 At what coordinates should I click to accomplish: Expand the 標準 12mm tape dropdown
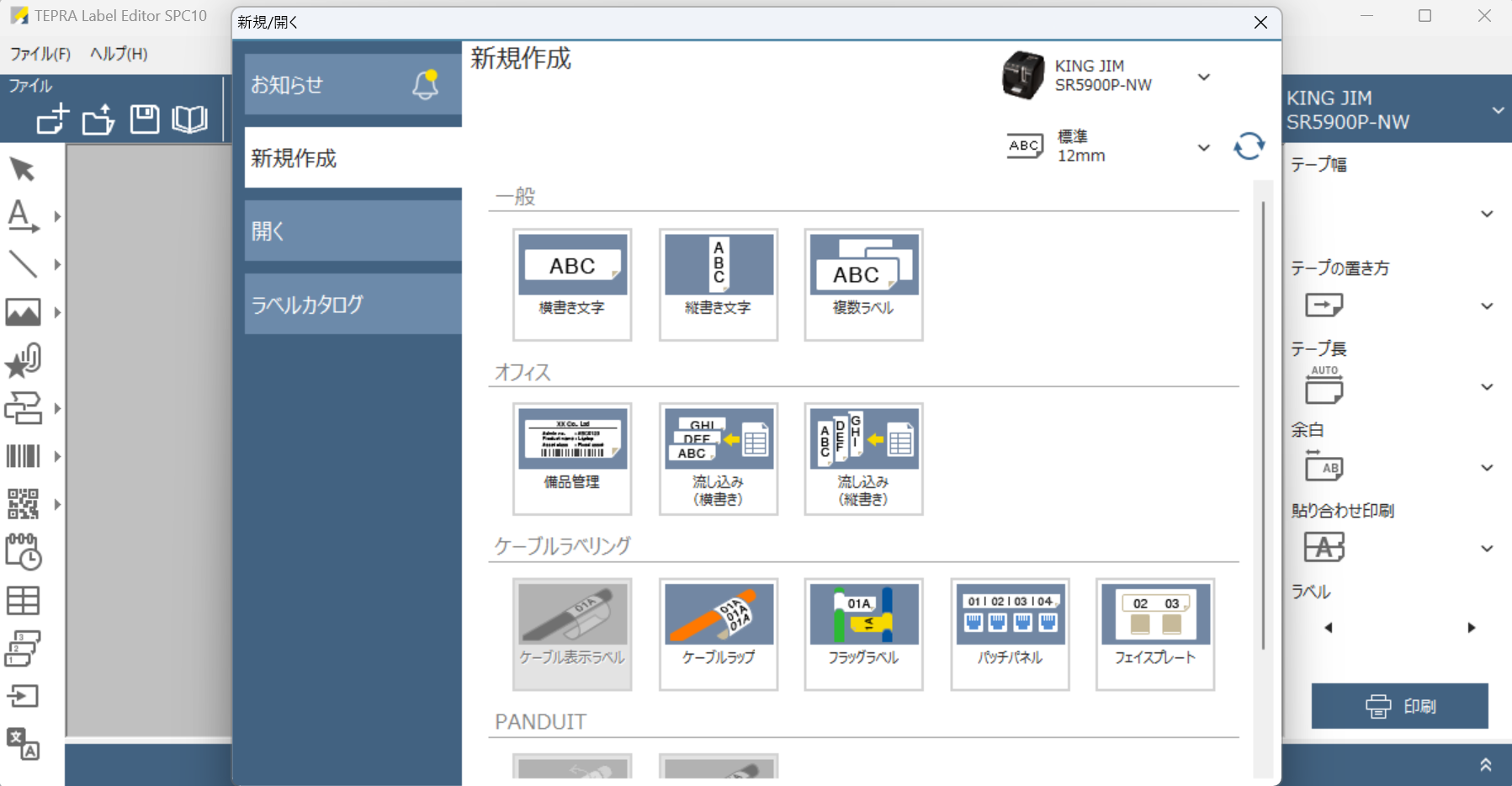coord(1204,147)
